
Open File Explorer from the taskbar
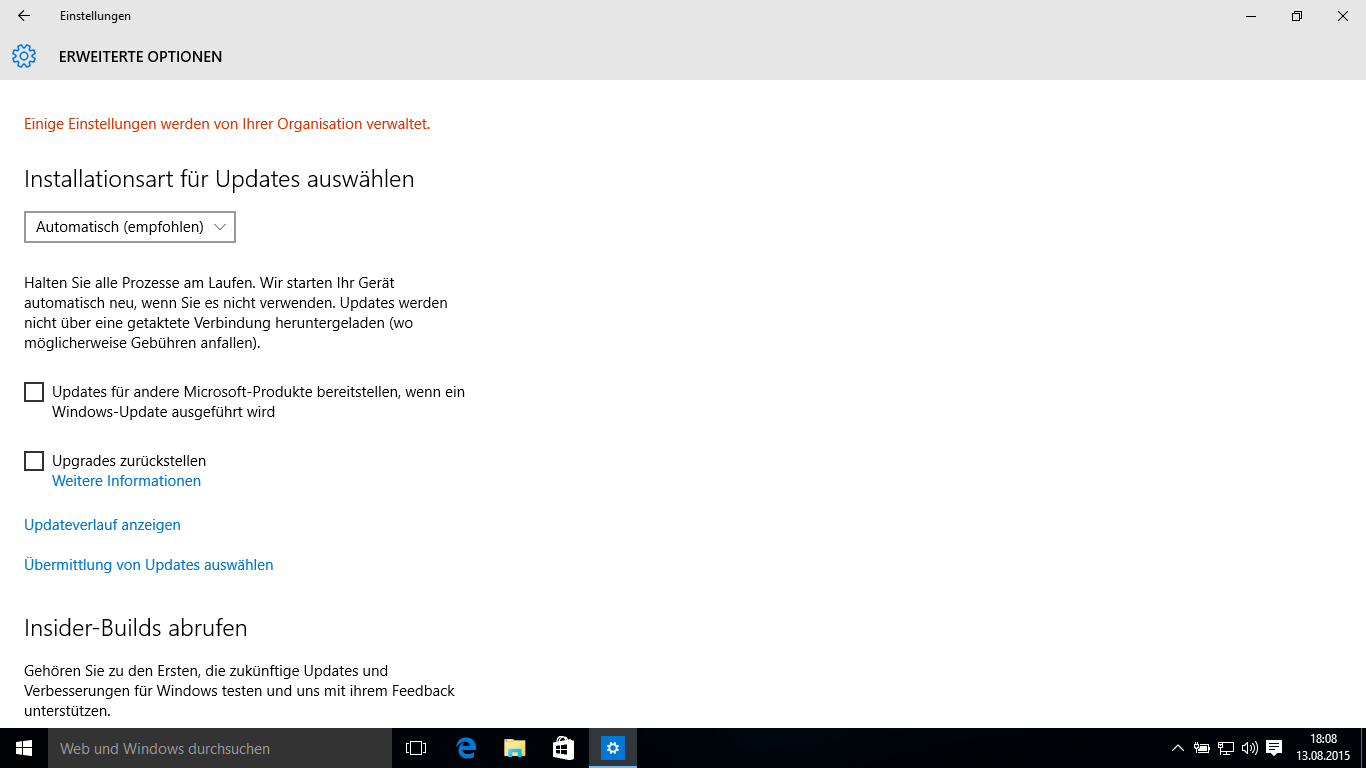tap(514, 748)
